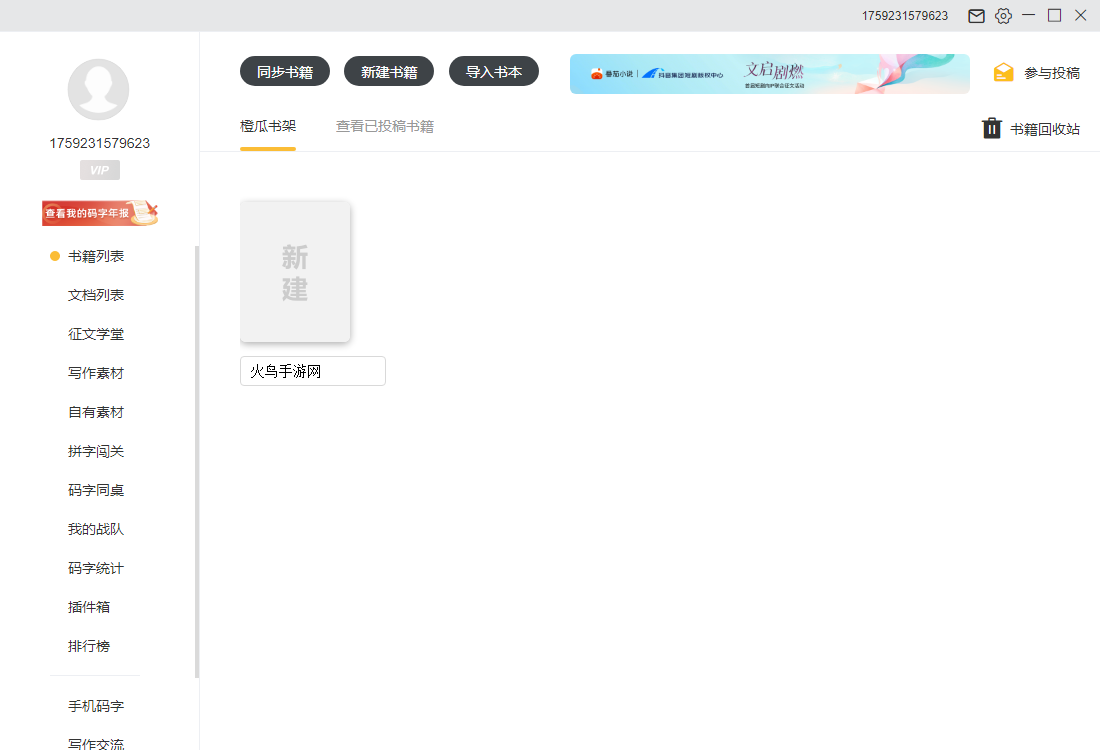This screenshot has width=1100, height=750.
Task: Select 书籍列表 in the sidebar
Action: click(x=96, y=256)
